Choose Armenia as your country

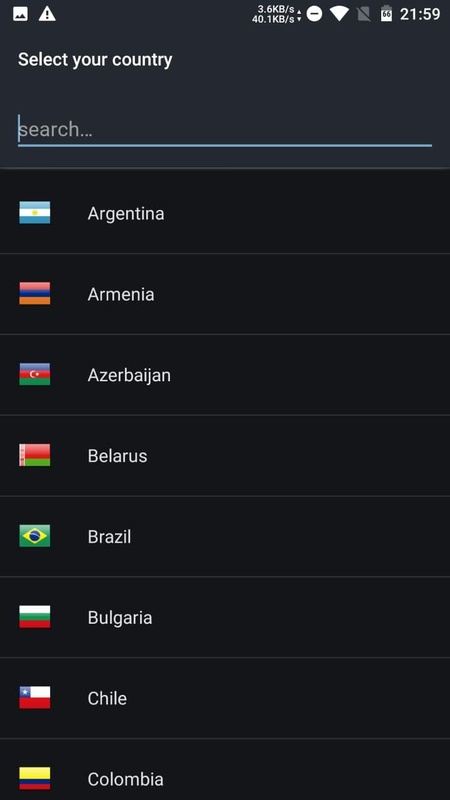225,294
